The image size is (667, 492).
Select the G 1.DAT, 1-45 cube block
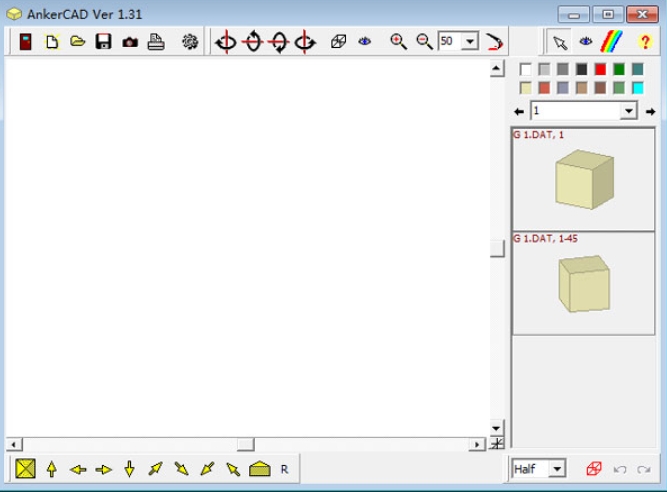pos(583,284)
